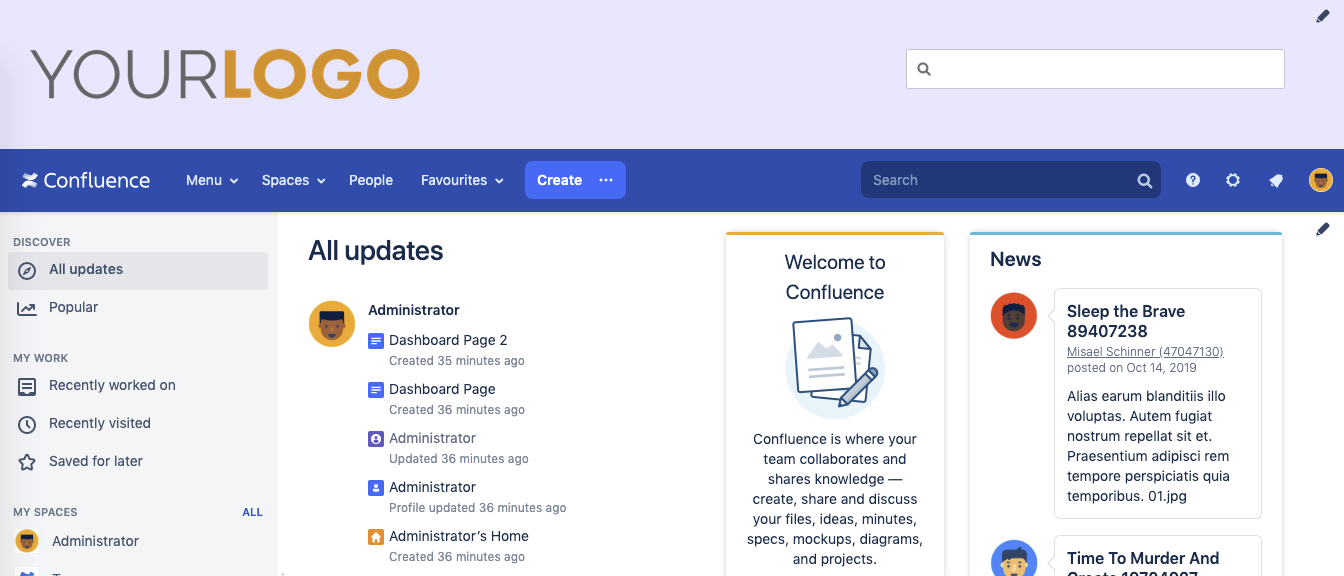Click the three dots next to Create
This screenshot has height=576, width=1344.
tap(606, 180)
